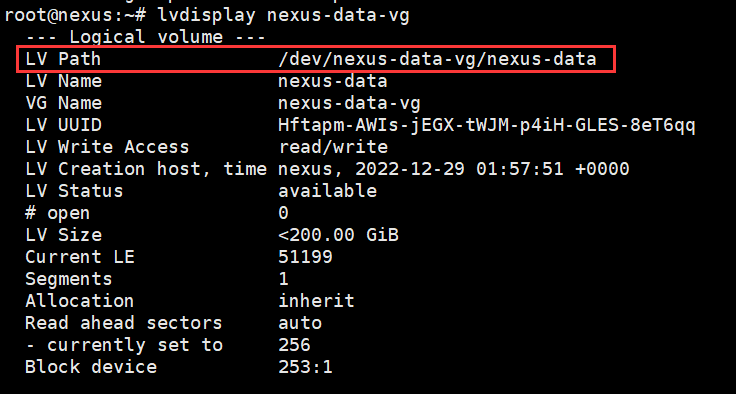
Task: Click the read/write access value
Action: pos(333,147)
